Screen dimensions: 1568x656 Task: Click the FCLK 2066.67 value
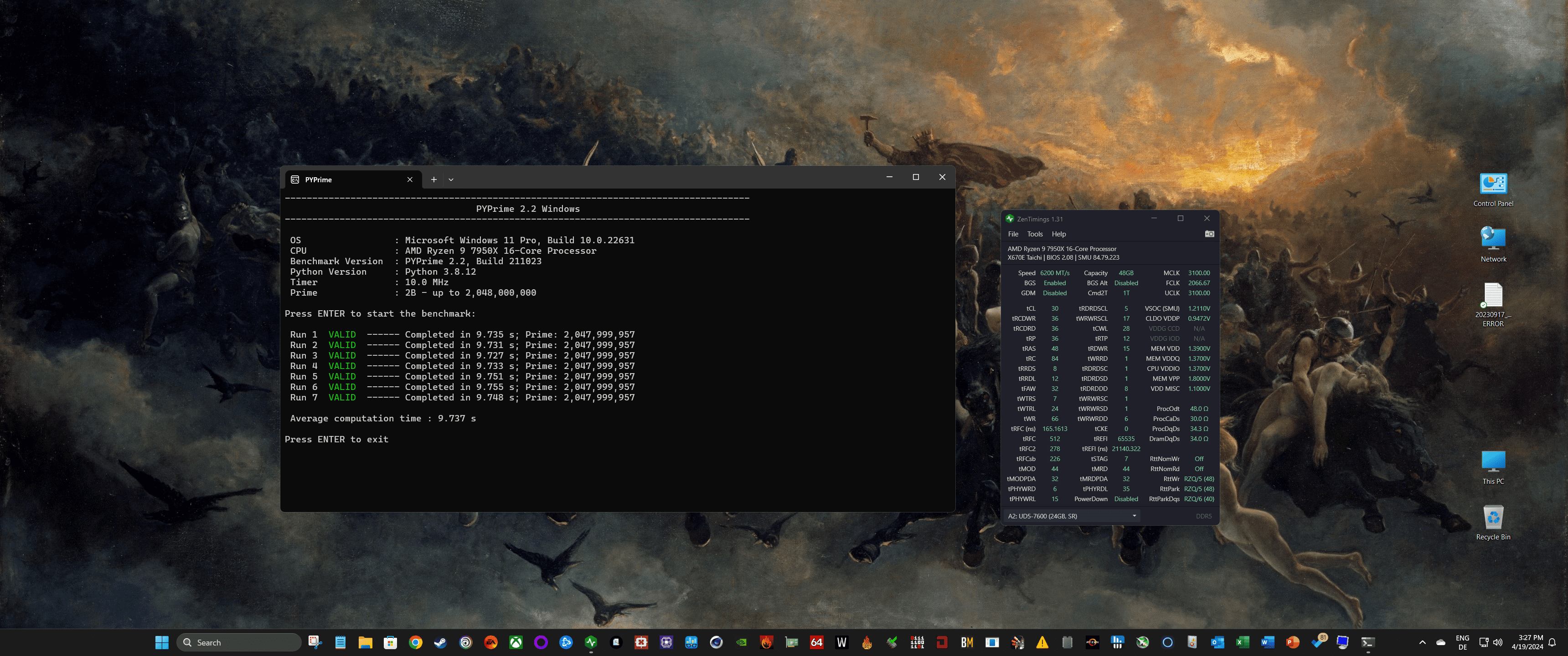1198,283
